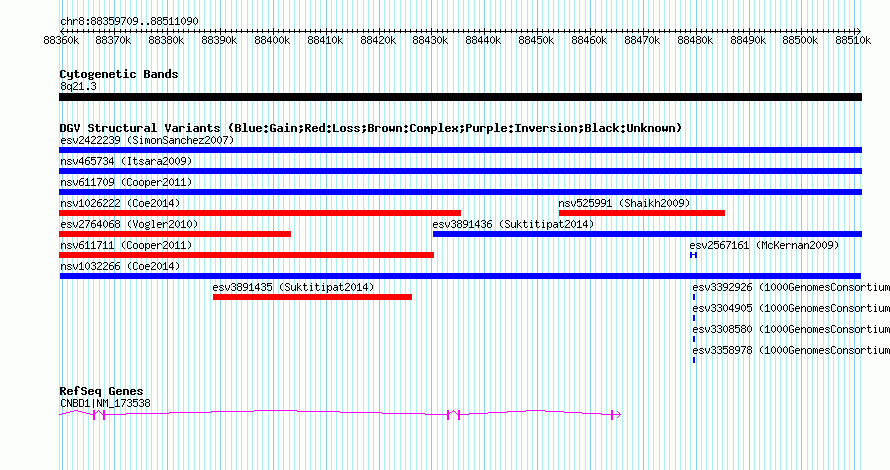Click the nsv1026222 (Coe2014) label

coord(120,203)
